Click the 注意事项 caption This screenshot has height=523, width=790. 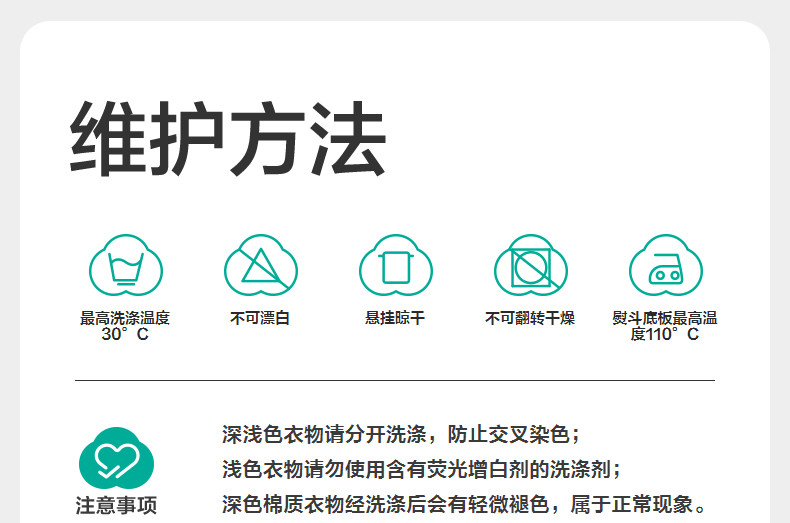[116, 505]
